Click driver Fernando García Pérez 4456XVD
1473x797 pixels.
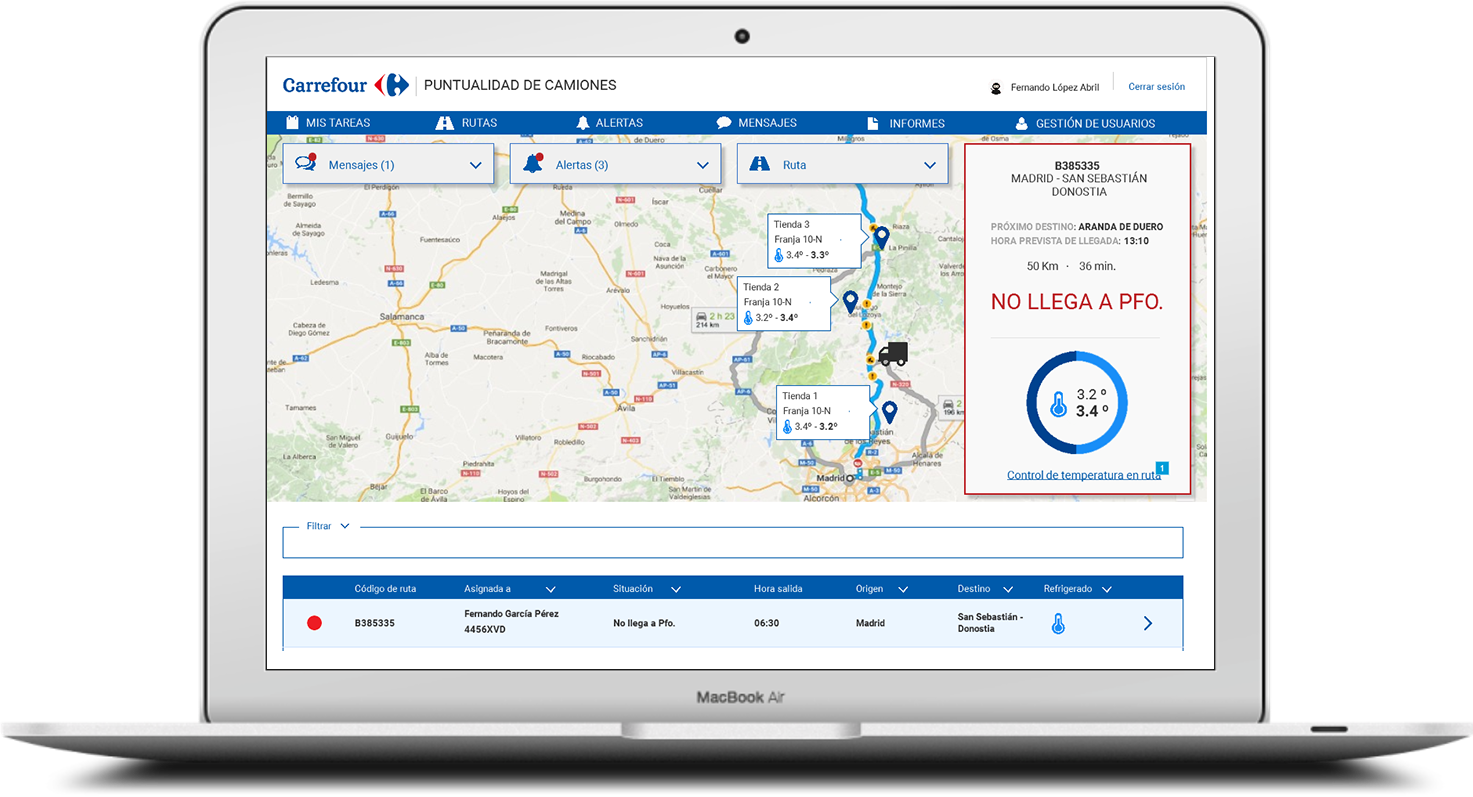click(x=511, y=622)
